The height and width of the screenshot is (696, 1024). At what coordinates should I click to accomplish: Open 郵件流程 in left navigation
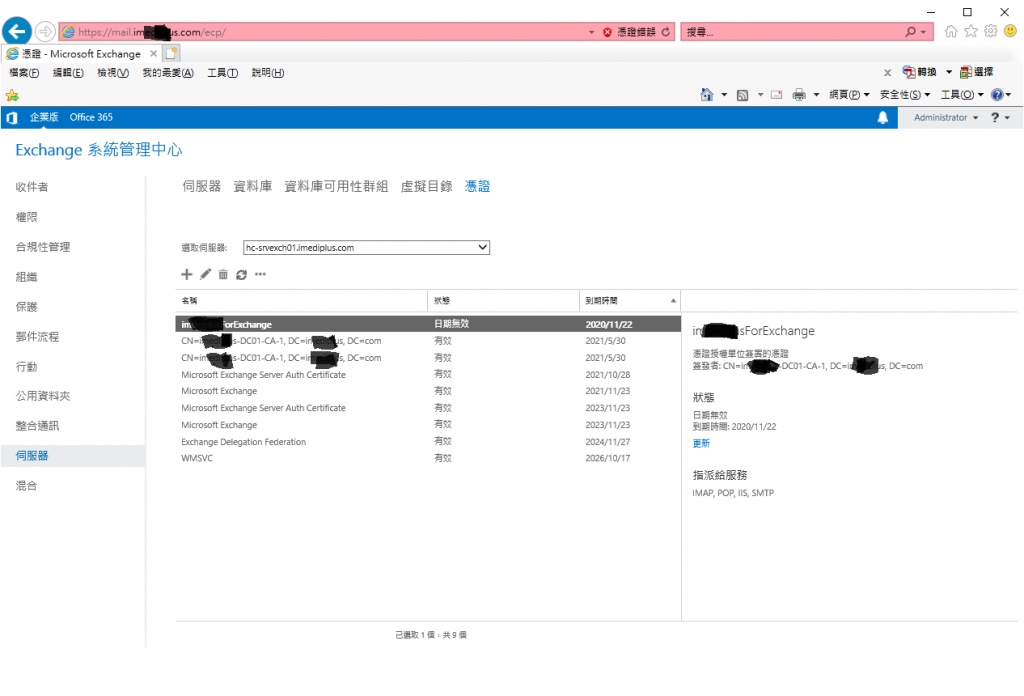click(x=37, y=337)
